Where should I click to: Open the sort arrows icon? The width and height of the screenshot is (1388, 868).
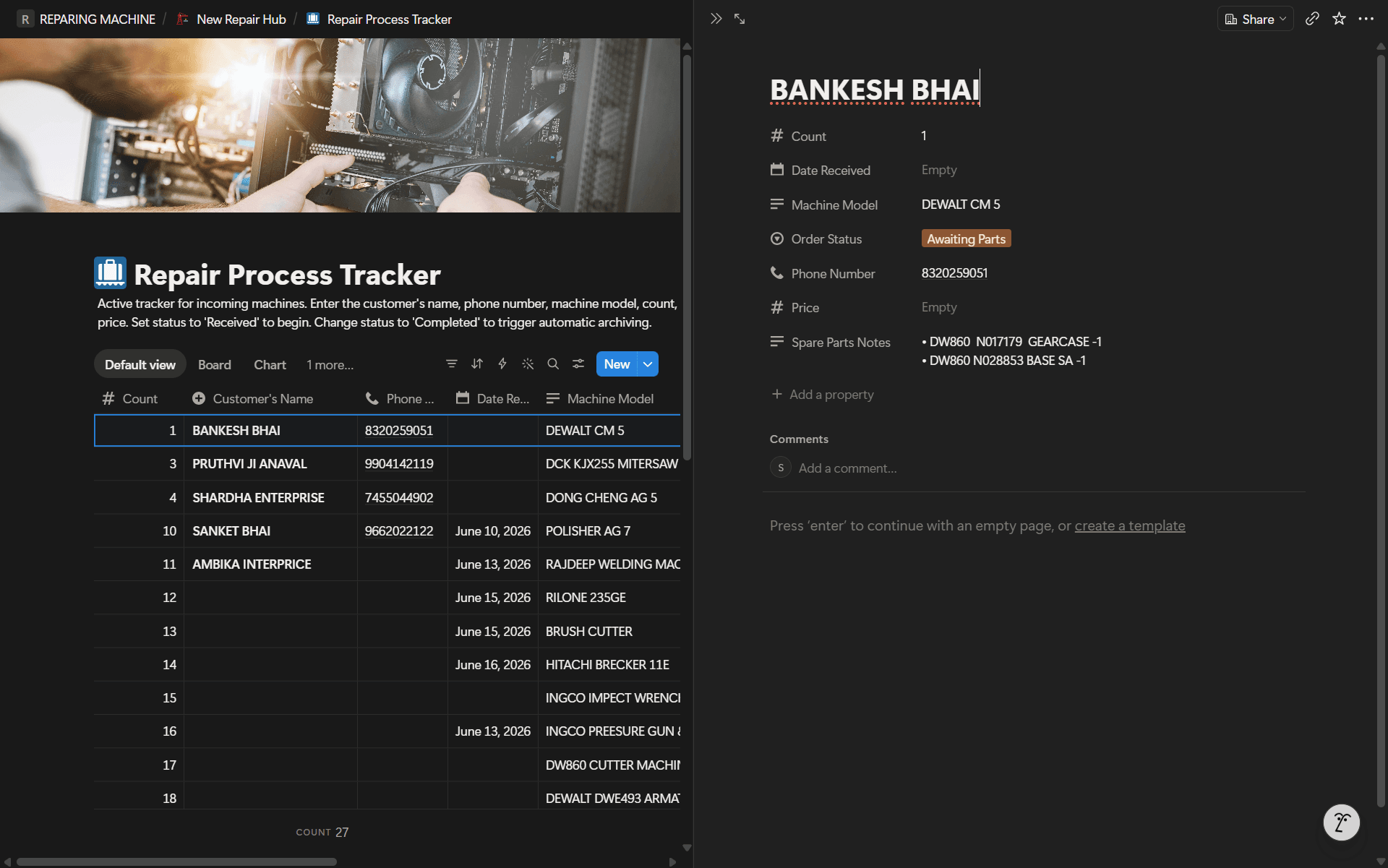pyautogui.click(x=477, y=364)
